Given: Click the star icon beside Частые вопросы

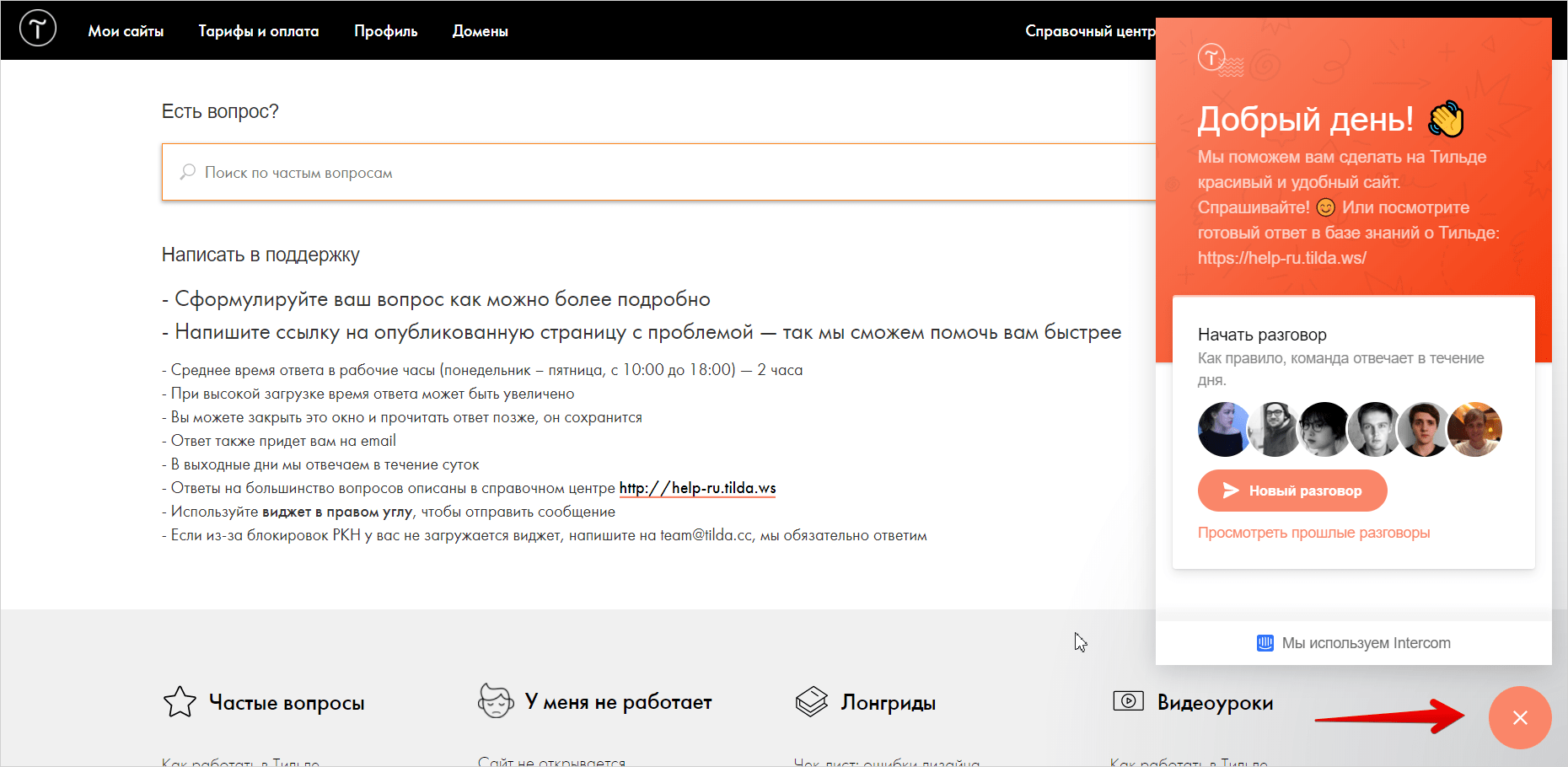Looking at the screenshot, I should click(x=180, y=702).
